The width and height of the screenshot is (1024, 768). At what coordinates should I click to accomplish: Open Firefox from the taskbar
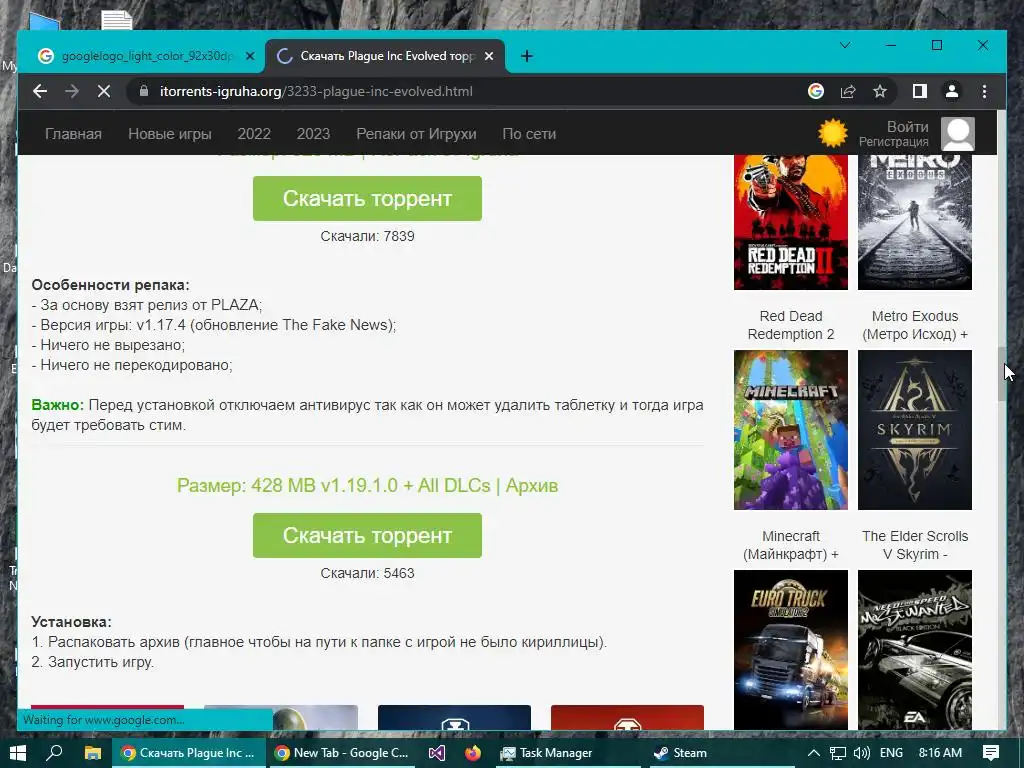pyautogui.click(x=473, y=753)
